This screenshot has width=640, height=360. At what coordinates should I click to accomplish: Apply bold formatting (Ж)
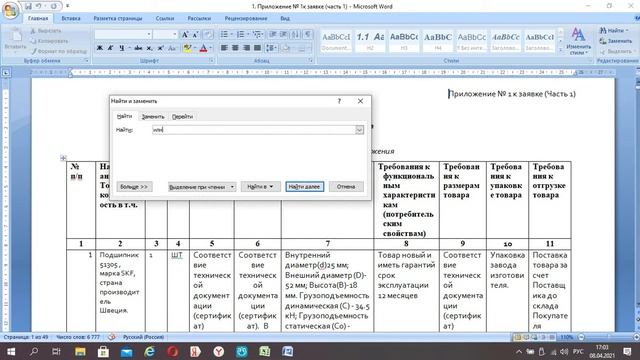click(x=100, y=48)
